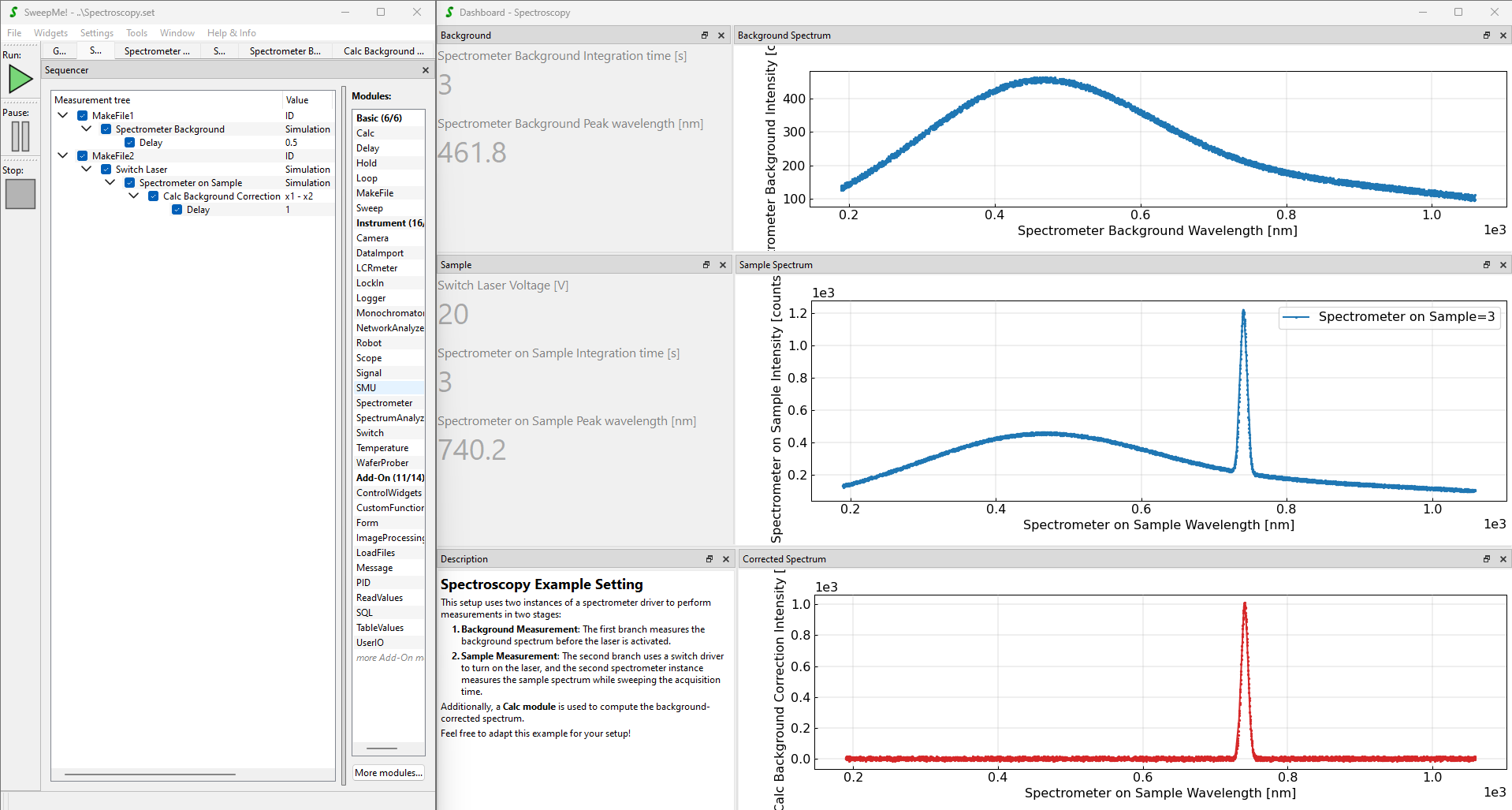Image resolution: width=1512 pixels, height=810 pixels.
Task: Float the Sample dock panel
Action: click(706, 265)
